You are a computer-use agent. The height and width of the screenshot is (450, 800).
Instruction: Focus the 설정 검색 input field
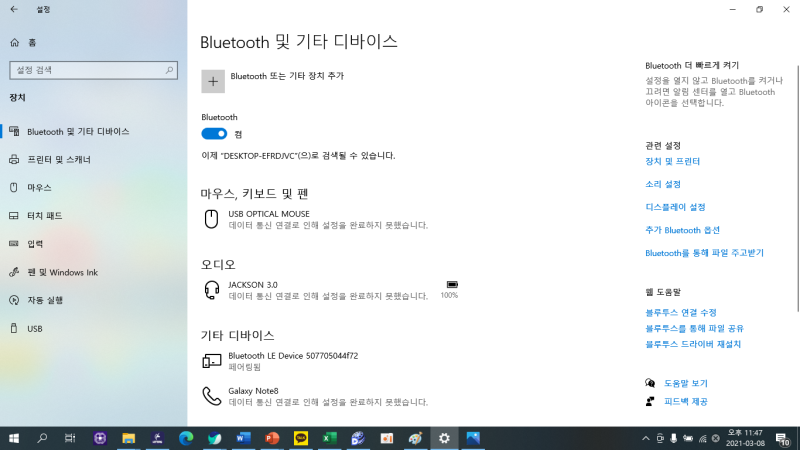tap(93, 70)
